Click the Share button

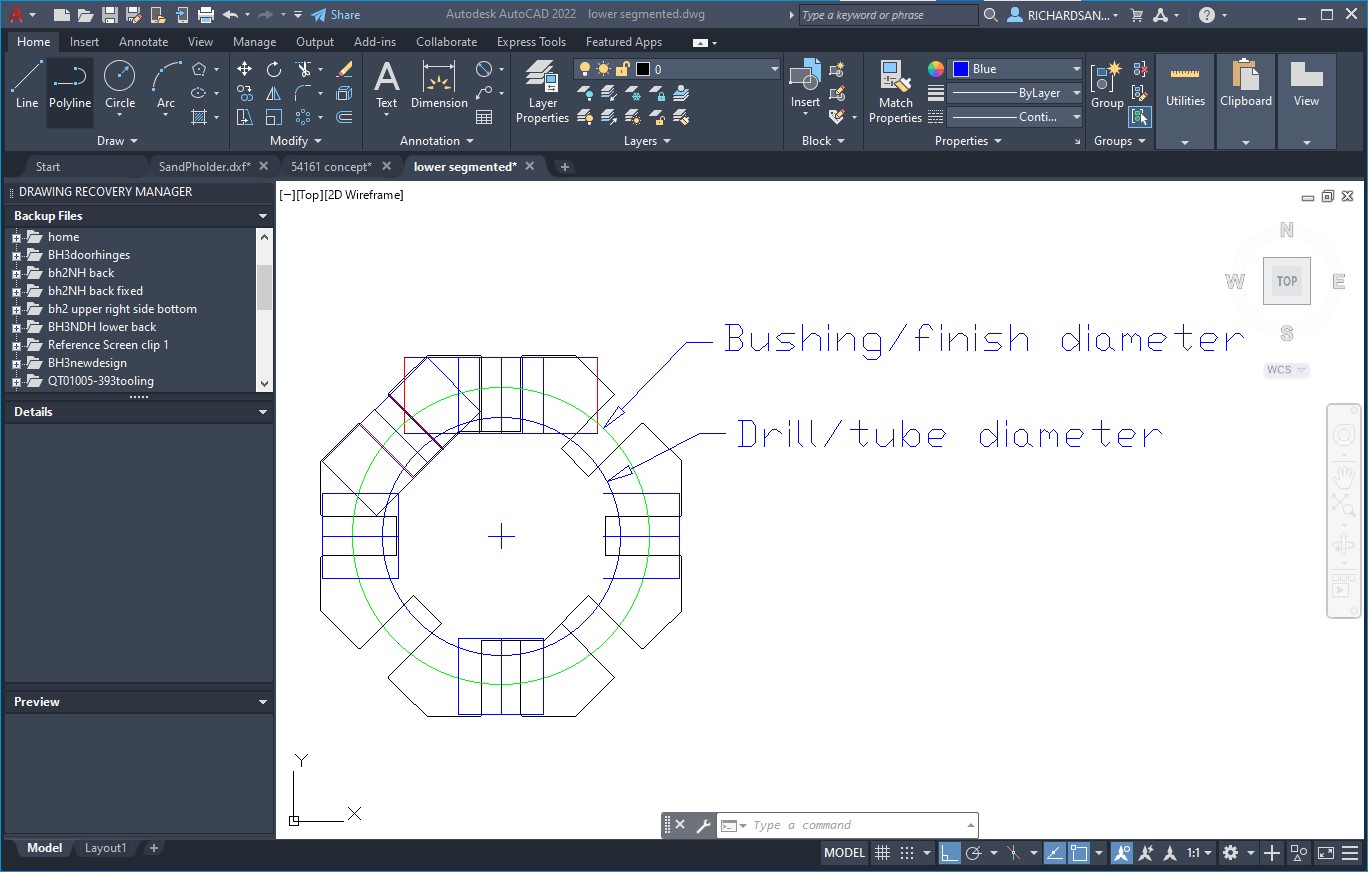pyautogui.click(x=336, y=15)
